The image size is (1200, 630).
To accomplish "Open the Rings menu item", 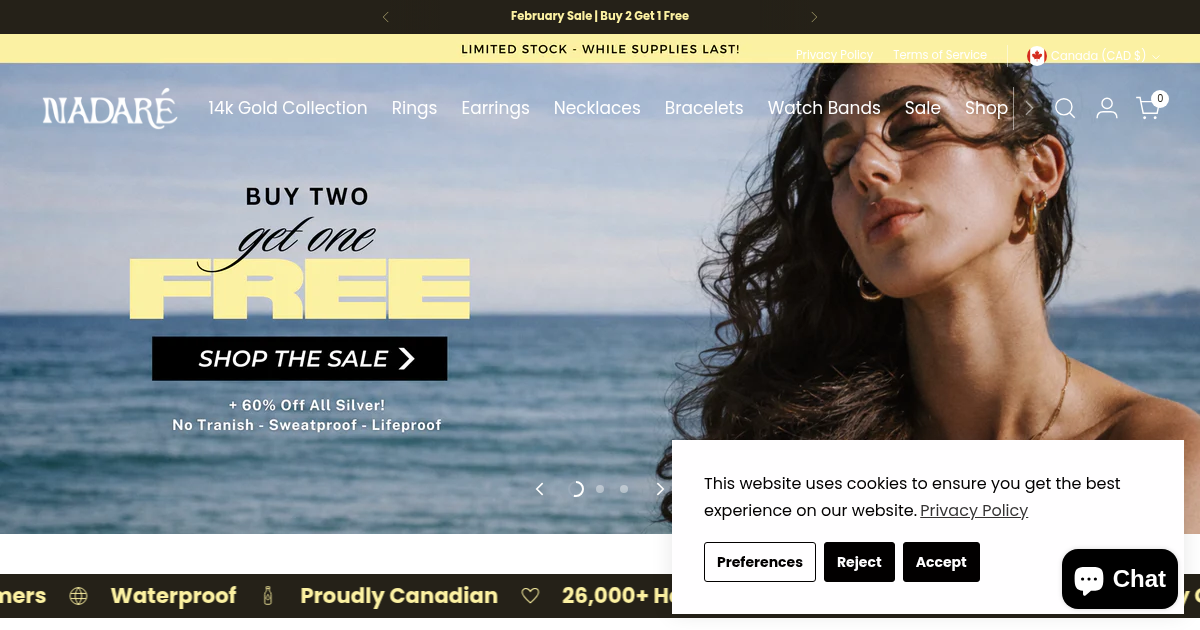I will [x=414, y=108].
